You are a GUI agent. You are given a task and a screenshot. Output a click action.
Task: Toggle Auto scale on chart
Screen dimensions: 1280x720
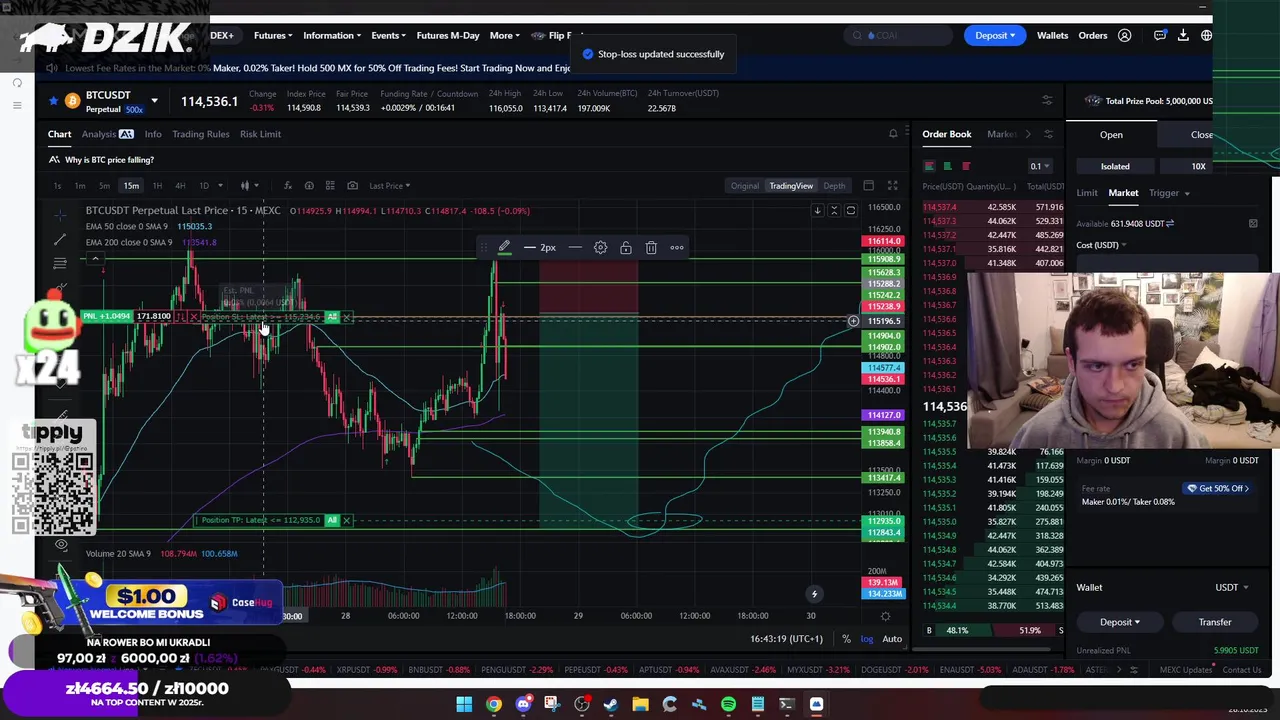coord(892,639)
